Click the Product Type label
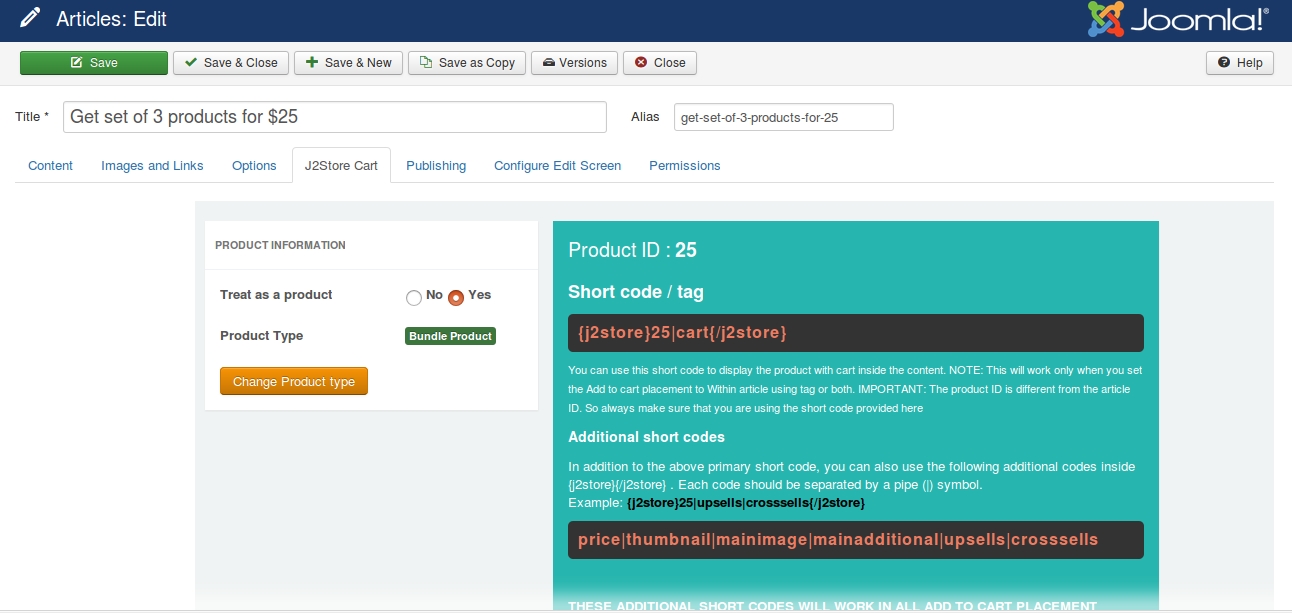This screenshot has width=1292, height=613. coord(261,336)
